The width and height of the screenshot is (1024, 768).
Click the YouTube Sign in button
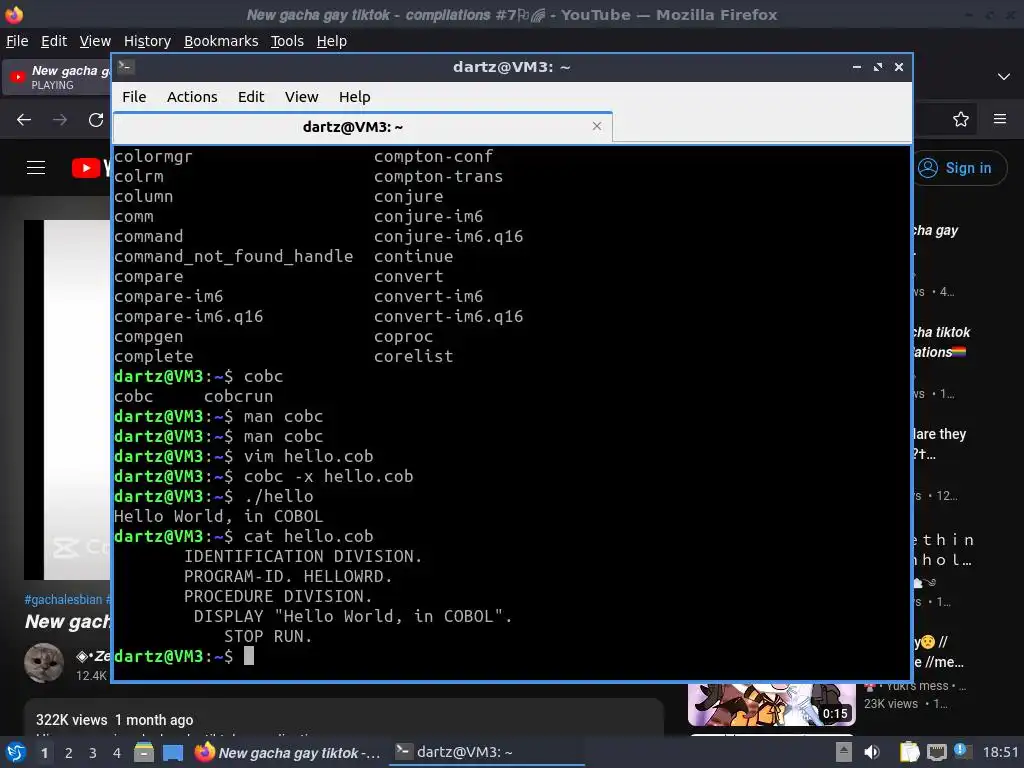(x=959, y=168)
